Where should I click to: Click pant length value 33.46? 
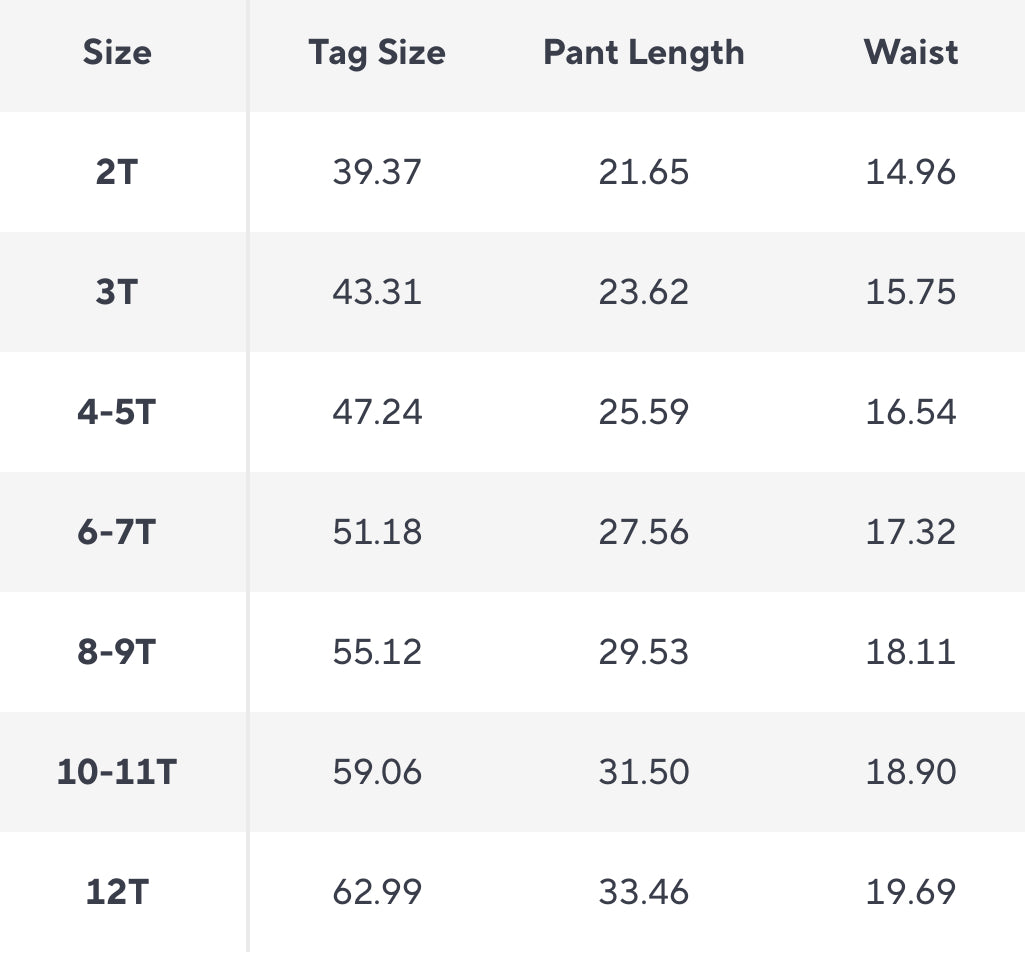tap(644, 892)
